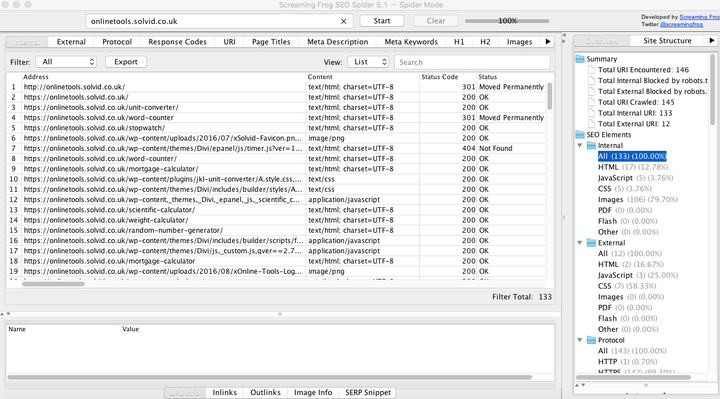This screenshot has width=720, height=399.
Task: Click the 100% crawl progress bar
Action: (507, 21)
